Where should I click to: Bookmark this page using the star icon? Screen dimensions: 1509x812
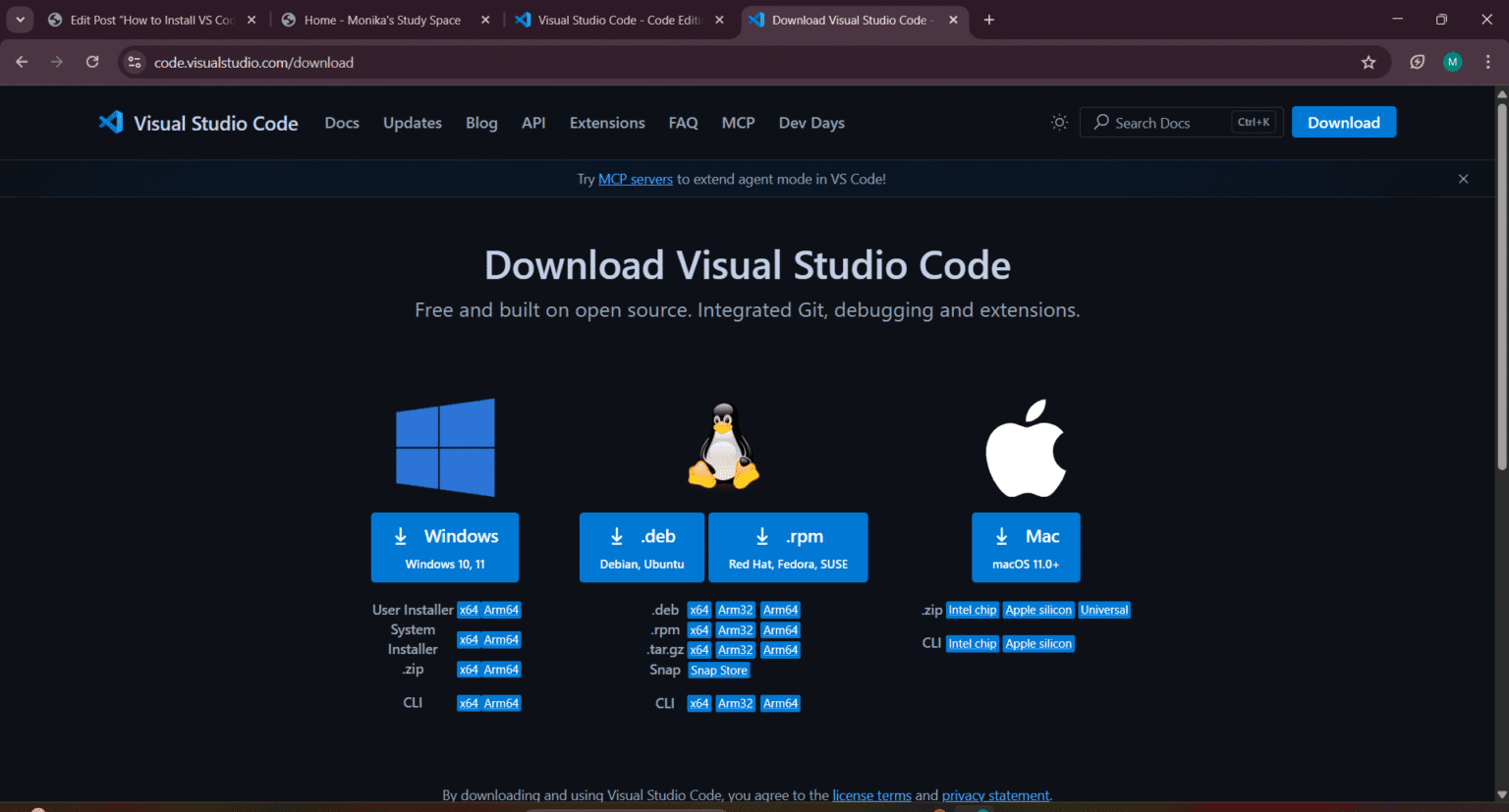click(x=1369, y=62)
